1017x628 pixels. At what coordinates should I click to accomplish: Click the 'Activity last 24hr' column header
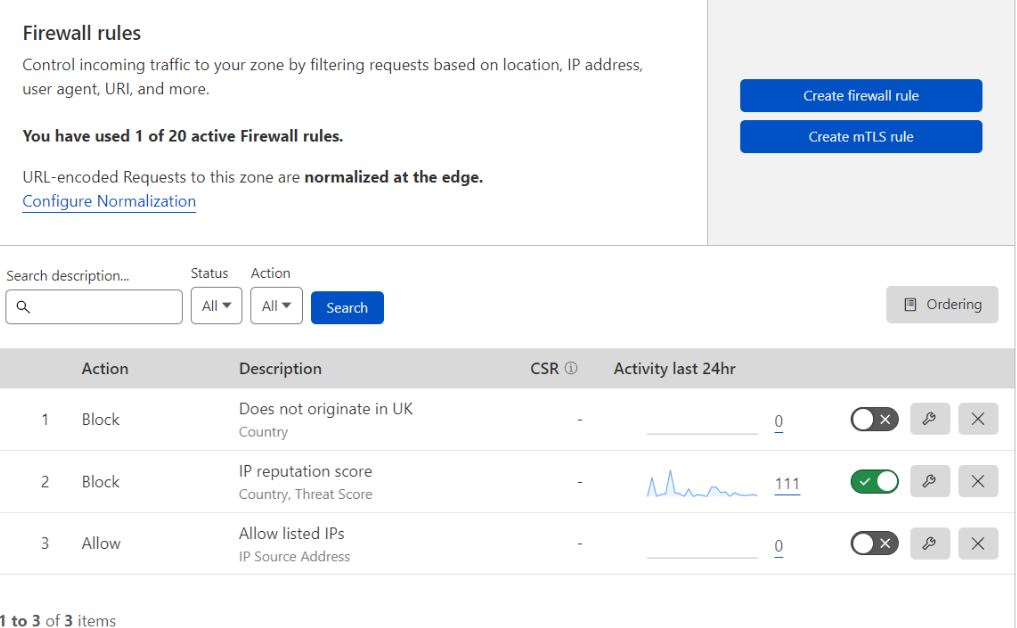[675, 368]
